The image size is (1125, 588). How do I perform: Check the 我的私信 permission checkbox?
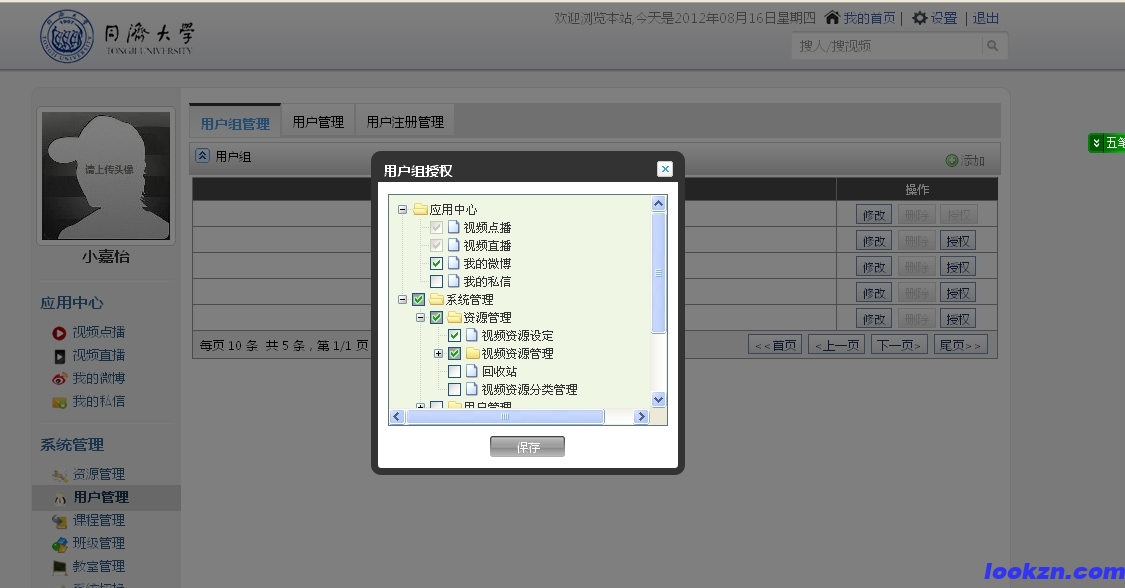437,282
